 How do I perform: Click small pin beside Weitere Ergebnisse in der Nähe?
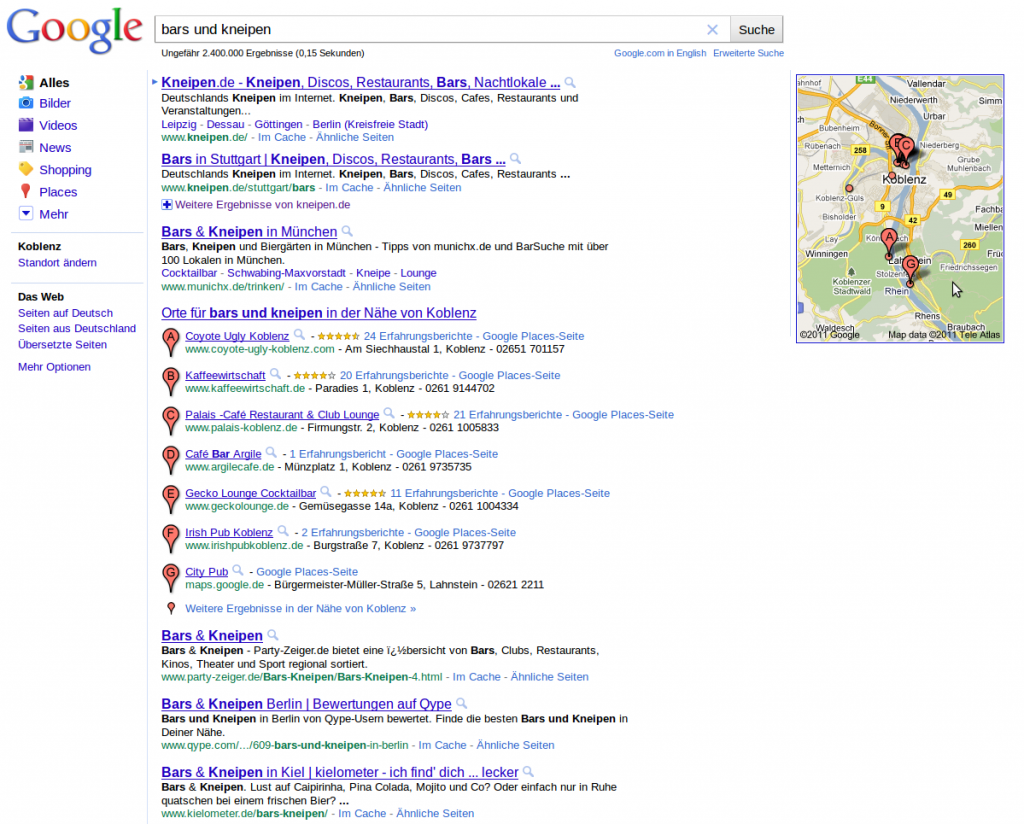click(x=171, y=609)
